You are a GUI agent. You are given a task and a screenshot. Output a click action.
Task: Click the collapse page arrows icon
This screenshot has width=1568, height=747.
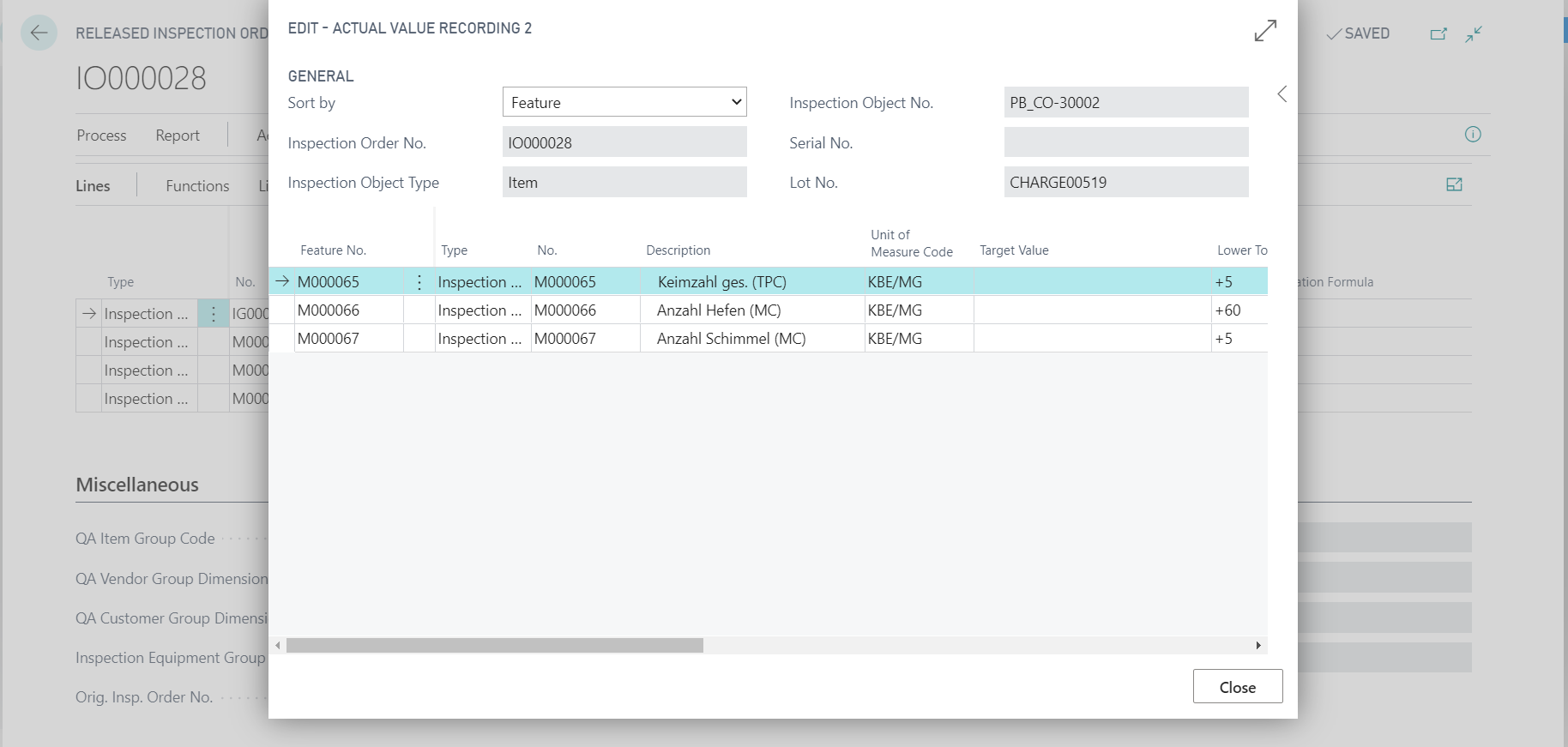tap(1474, 34)
